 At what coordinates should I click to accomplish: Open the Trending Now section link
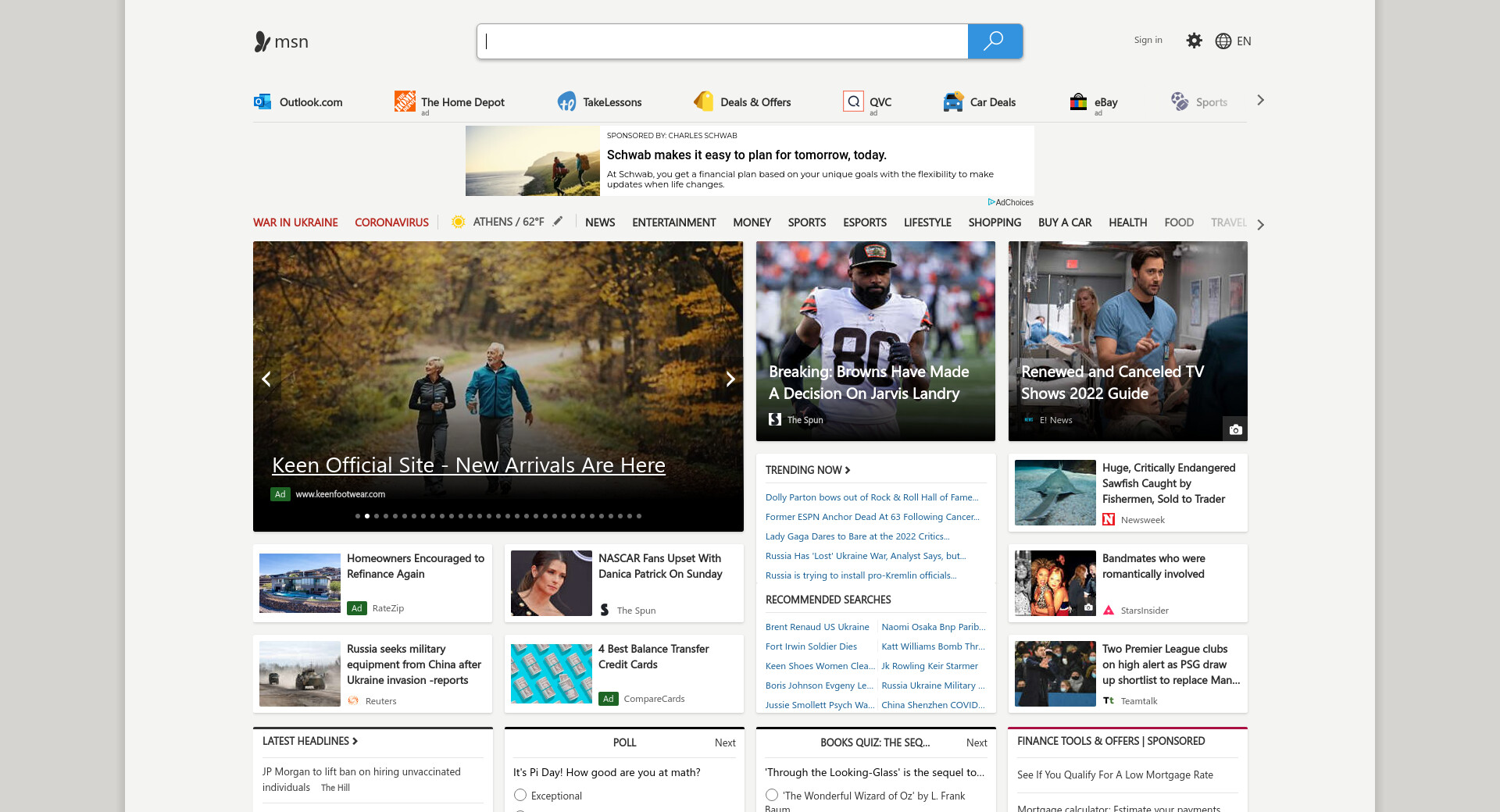point(807,470)
